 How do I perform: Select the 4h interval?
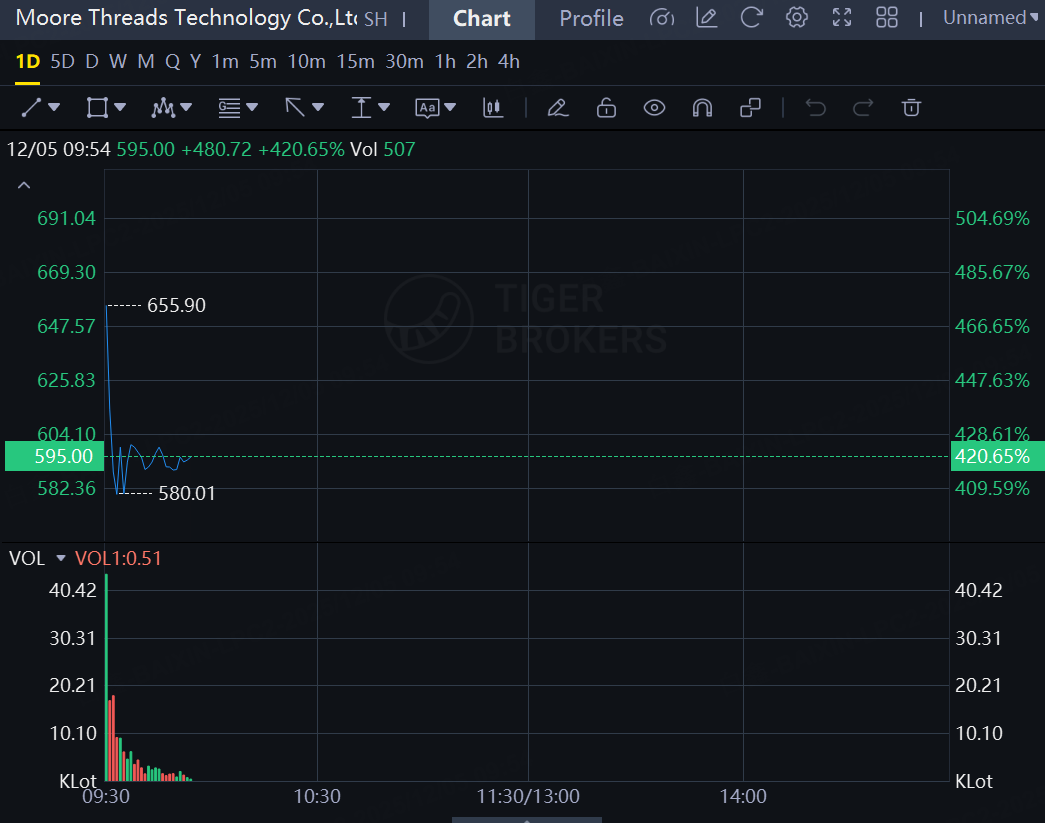pyautogui.click(x=509, y=62)
